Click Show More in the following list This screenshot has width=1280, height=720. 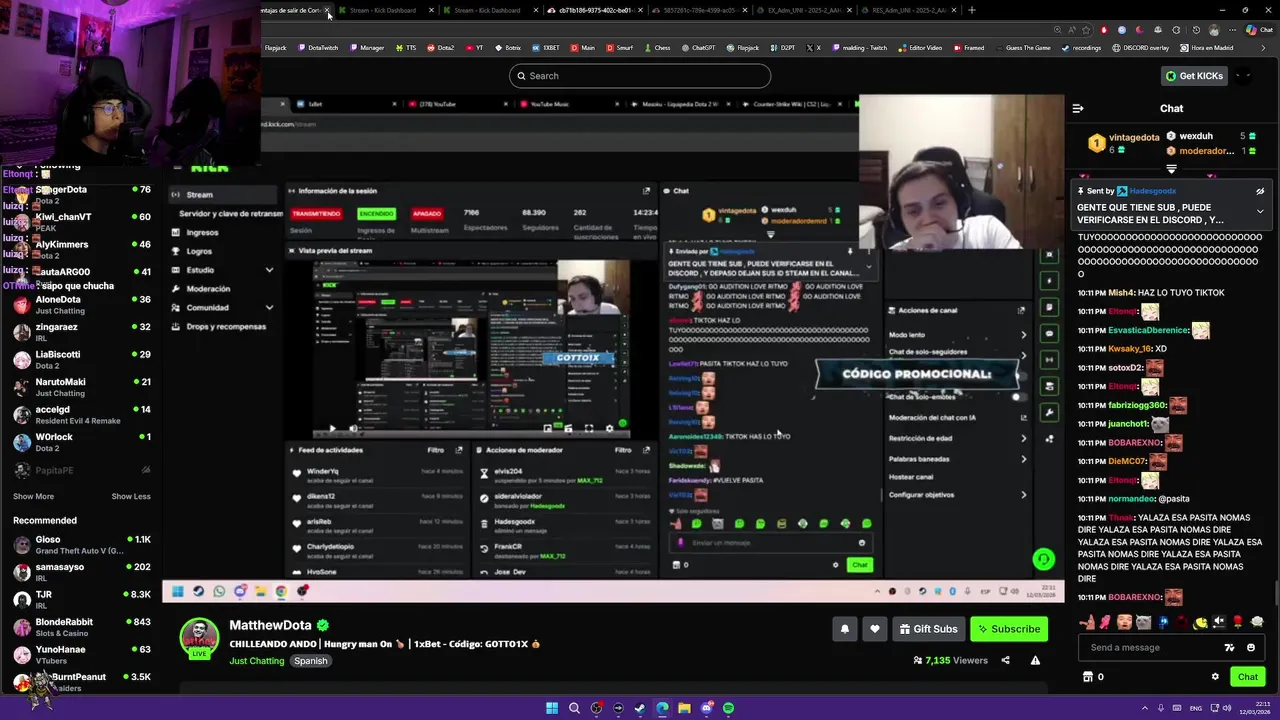(33, 497)
